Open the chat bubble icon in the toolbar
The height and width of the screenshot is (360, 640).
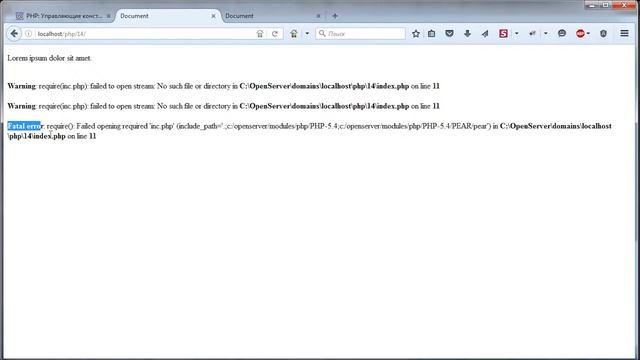click(562, 33)
